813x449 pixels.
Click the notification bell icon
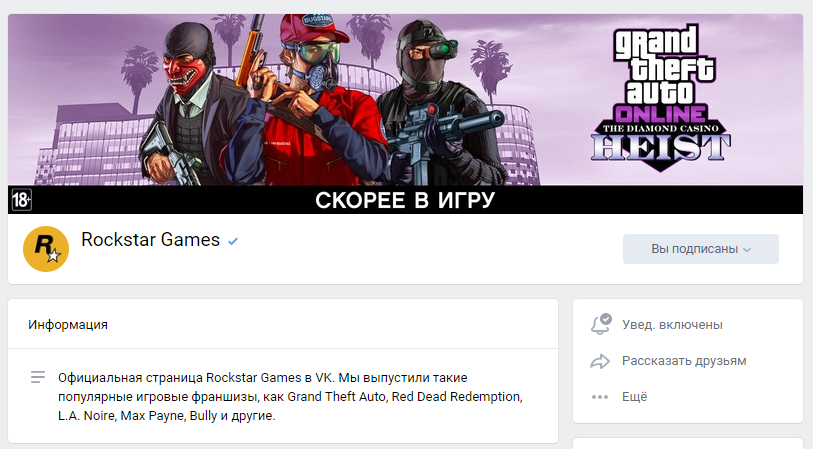pos(601,325)
